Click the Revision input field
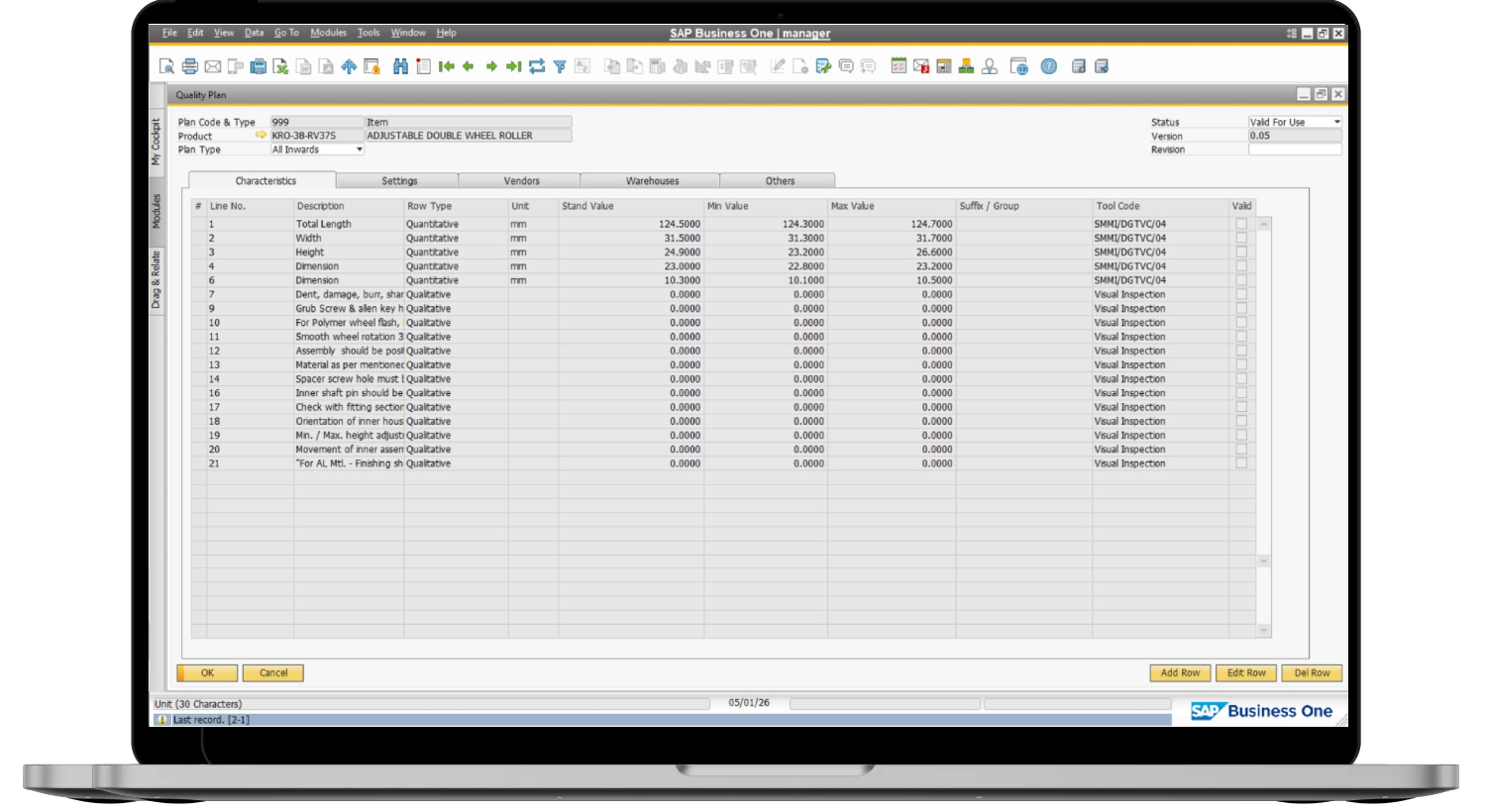Image resolution: width=1486 pixels, height=812 pixels. click(x=1295, y=150)
